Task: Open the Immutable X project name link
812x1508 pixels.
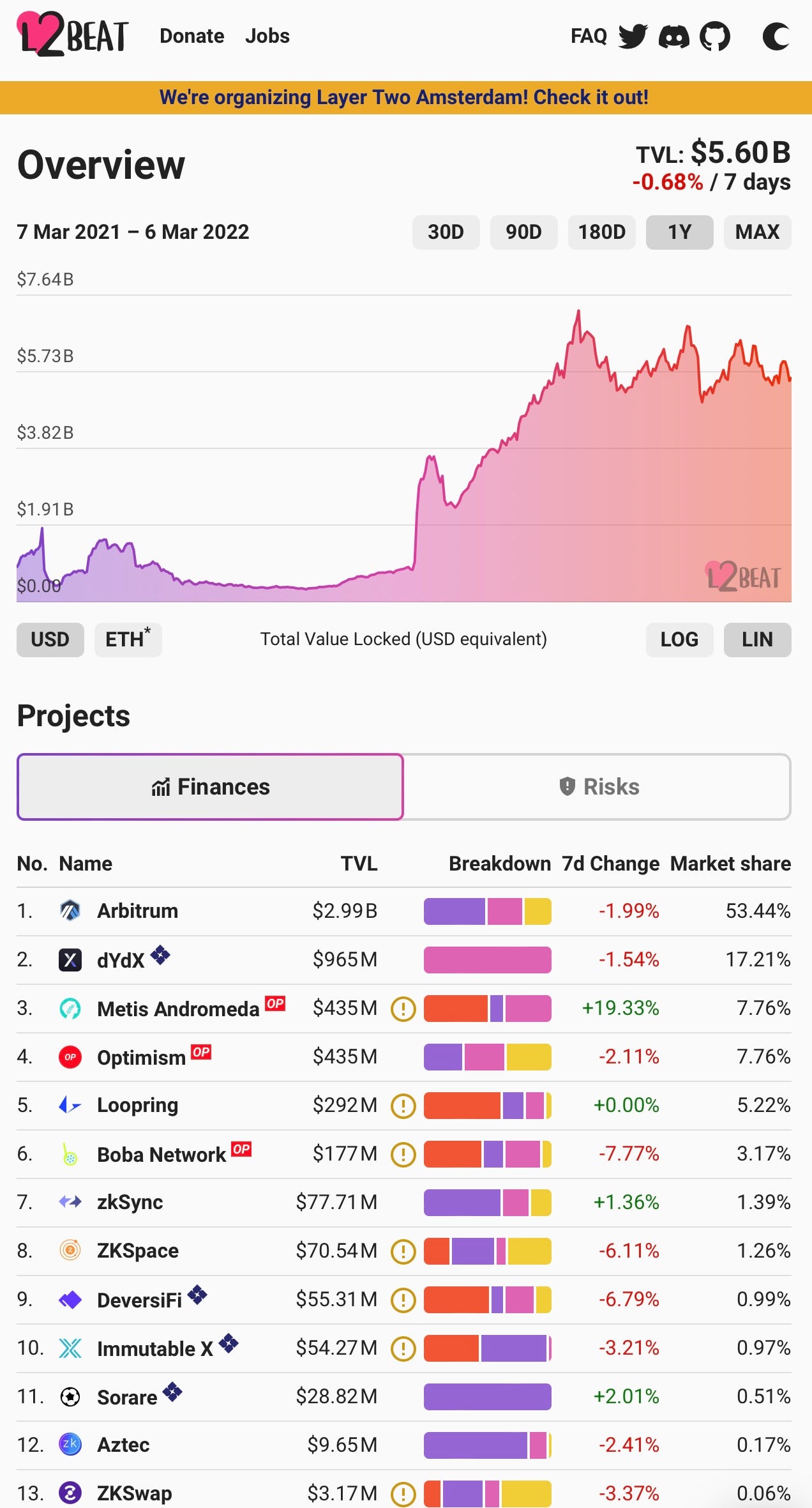Action: pos(154,1349)
